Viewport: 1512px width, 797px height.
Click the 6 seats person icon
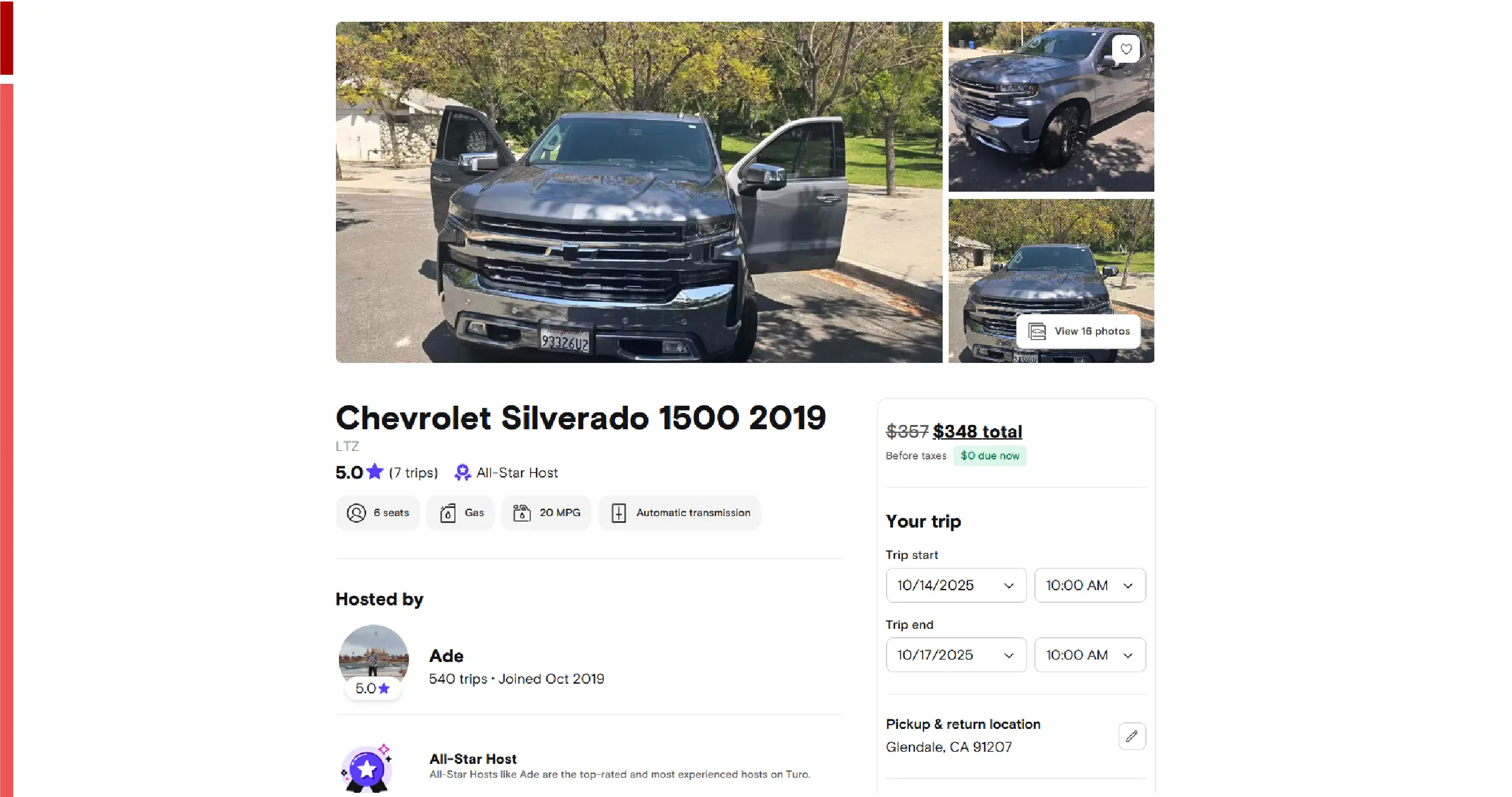[356, 512]
